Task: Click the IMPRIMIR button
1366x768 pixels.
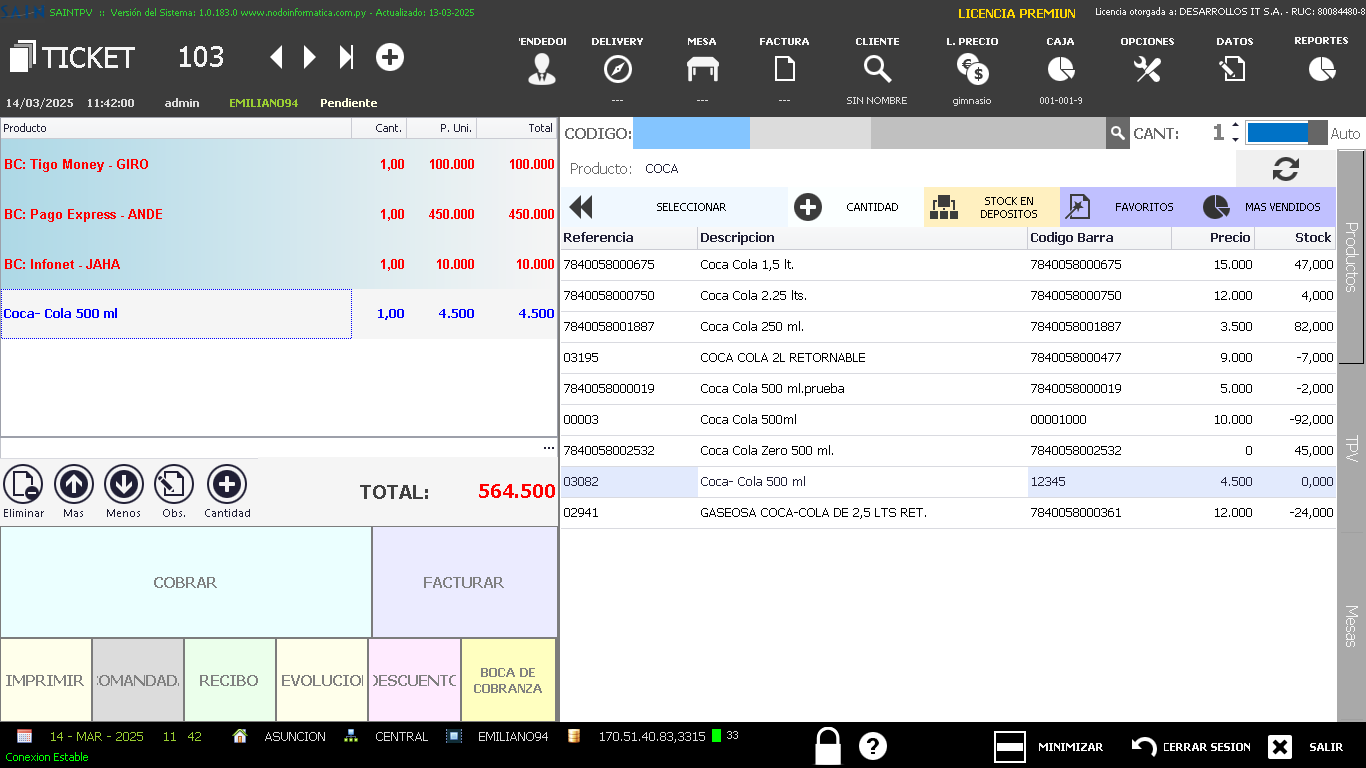Action: pos(46,680)
